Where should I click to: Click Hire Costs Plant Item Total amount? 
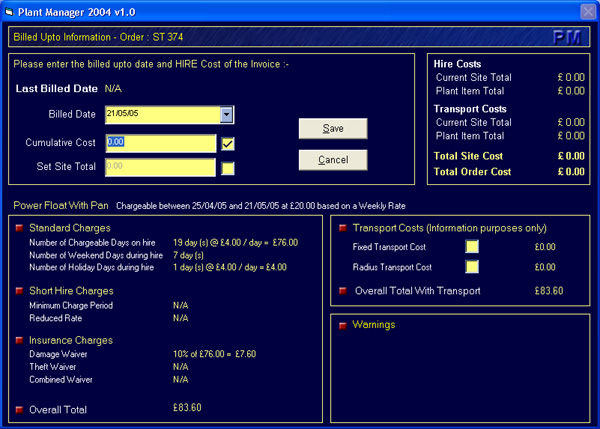tap(571, 91)
